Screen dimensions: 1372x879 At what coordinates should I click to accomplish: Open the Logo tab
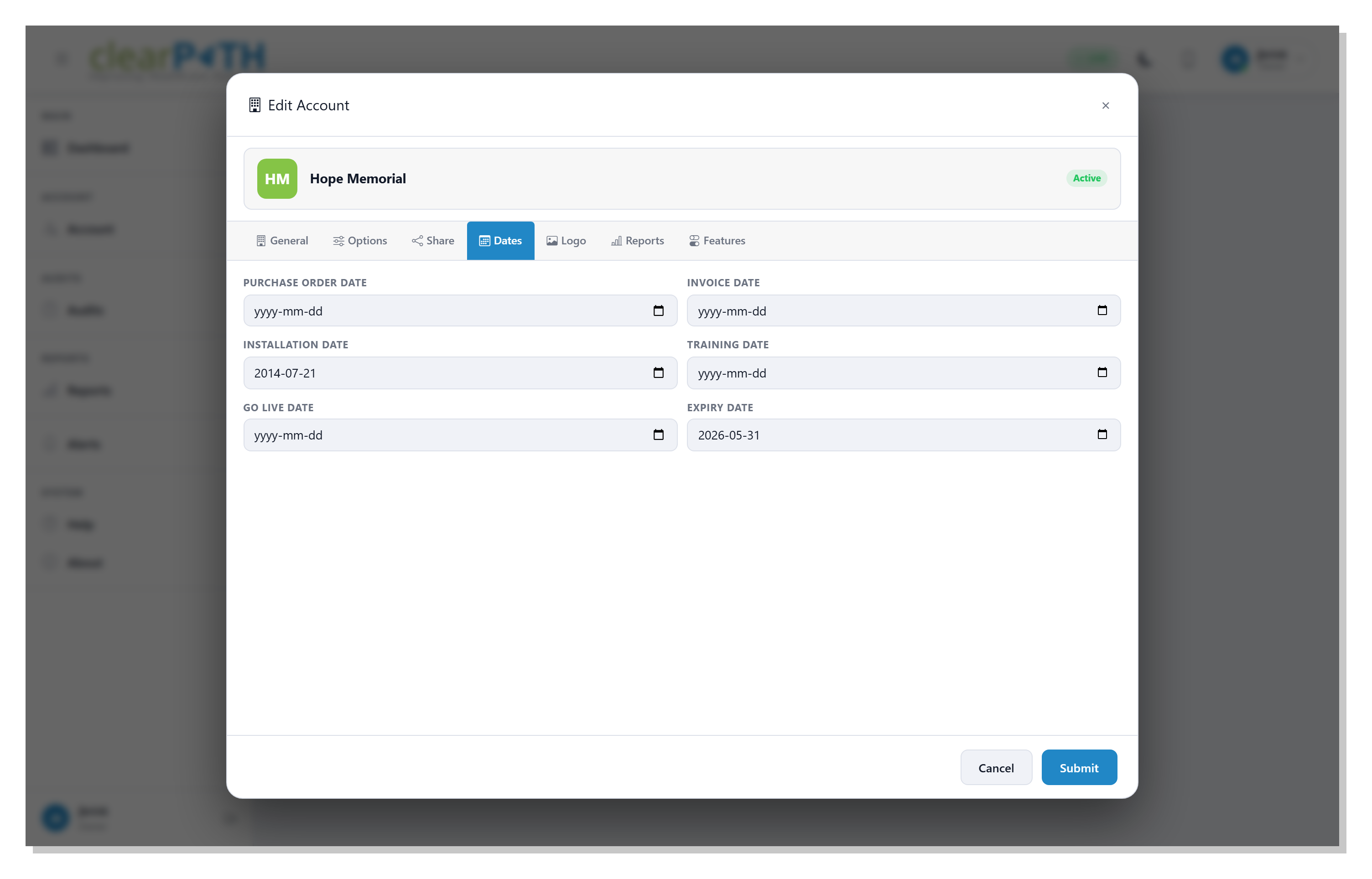(x=566, y=241)
